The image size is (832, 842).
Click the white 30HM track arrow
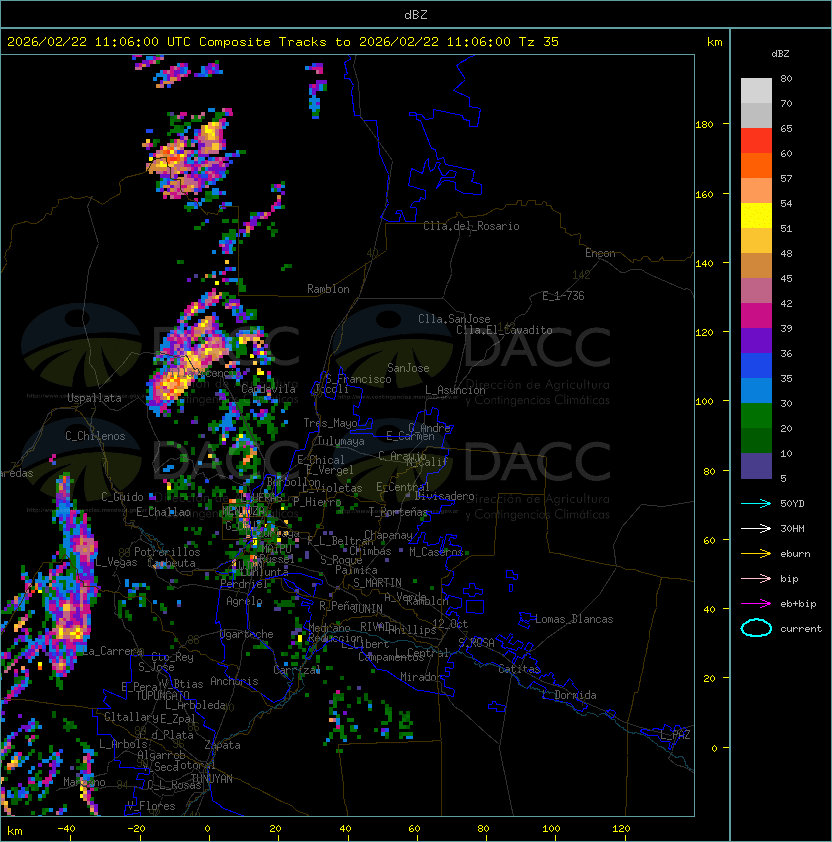tap(756, 528)
